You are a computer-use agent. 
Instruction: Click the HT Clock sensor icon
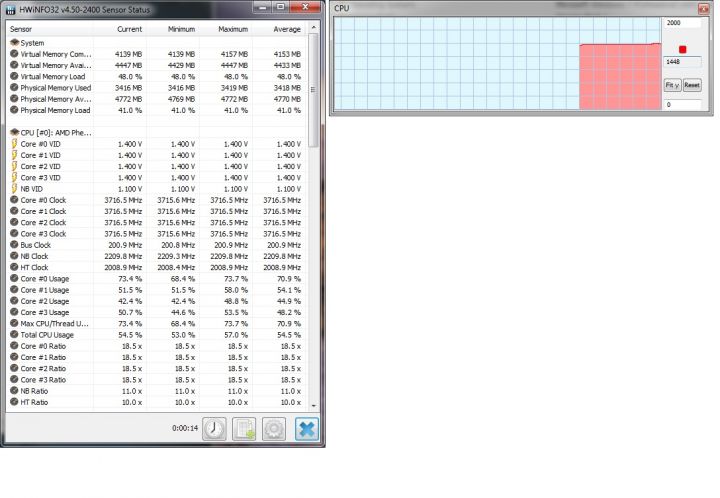coord(14,267)
